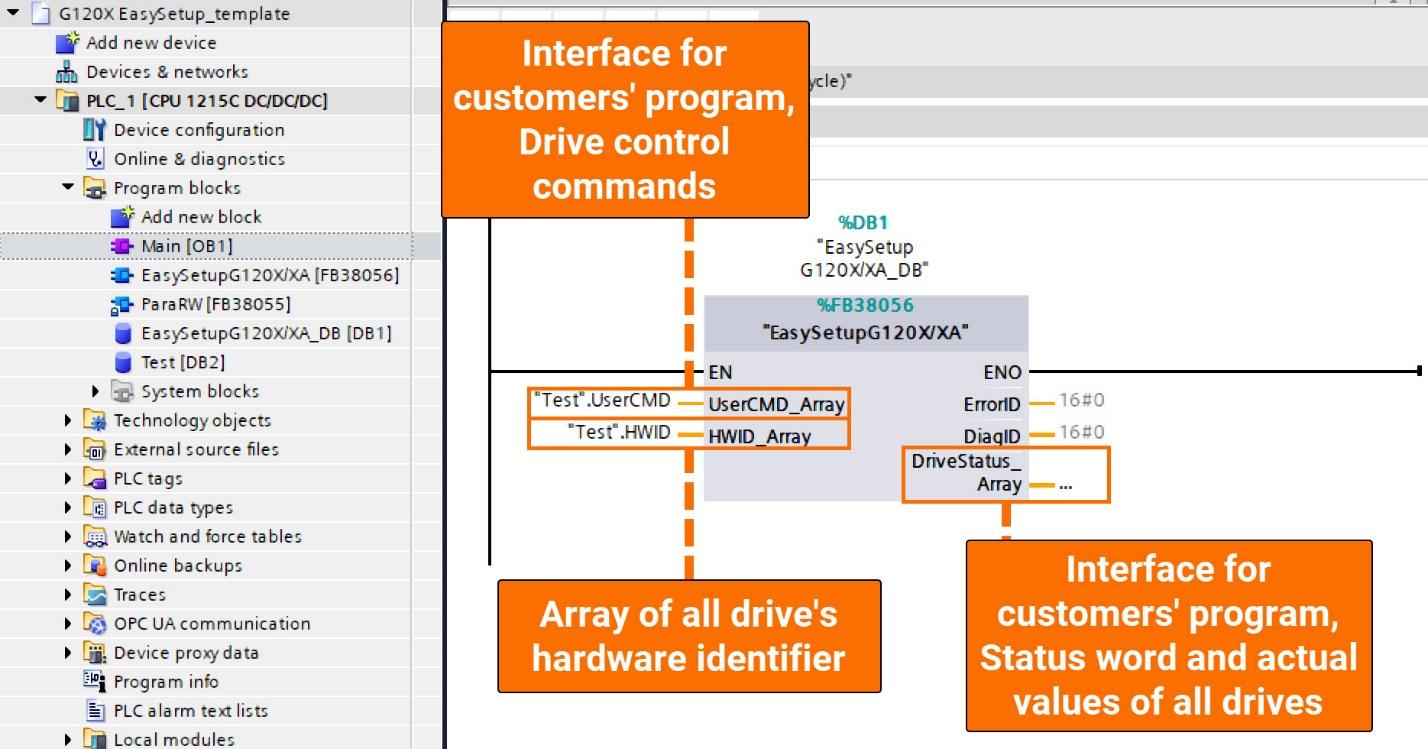The image size is (1428, 749).
Task: Click the HWID_Array pin label
Action: tap(760, 436)
